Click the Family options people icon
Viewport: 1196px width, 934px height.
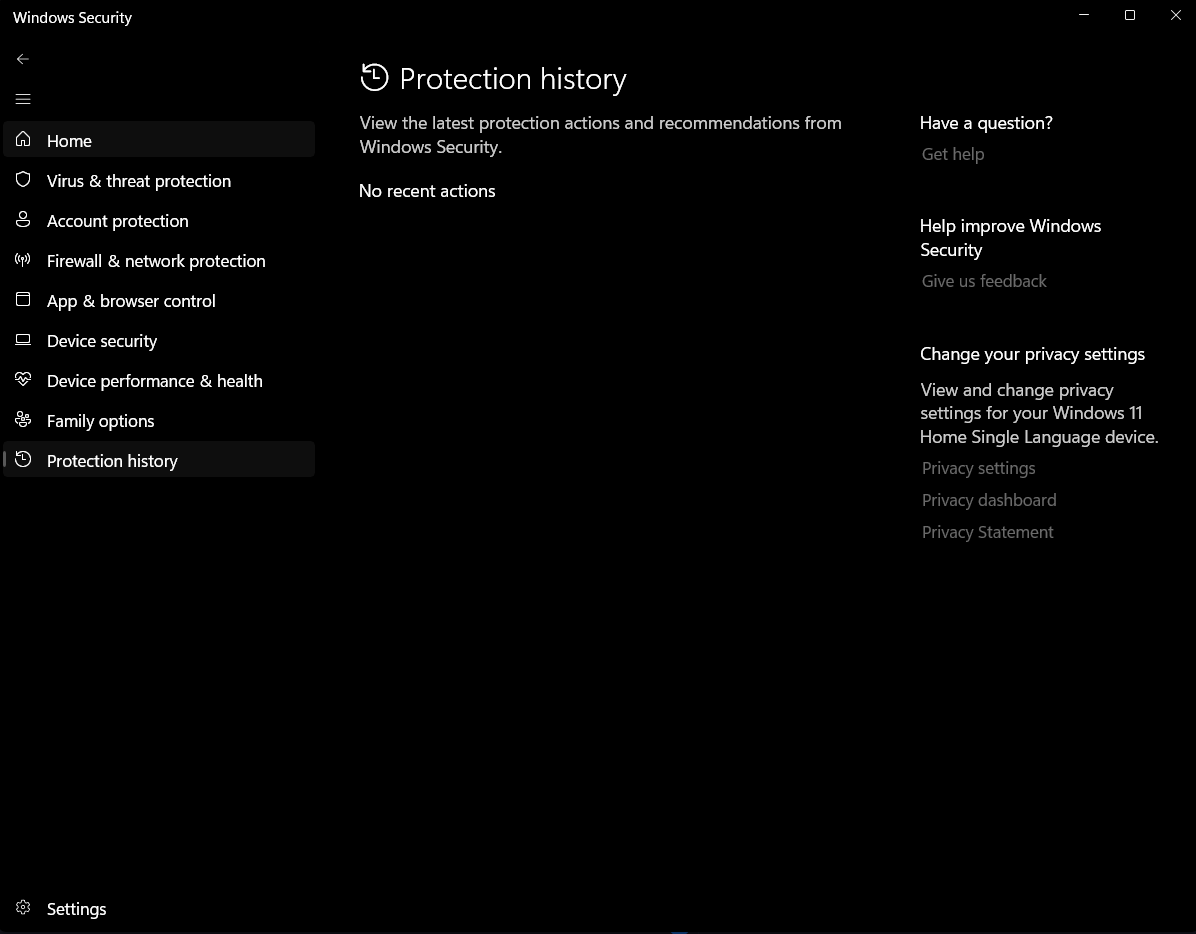click(23, 419)
